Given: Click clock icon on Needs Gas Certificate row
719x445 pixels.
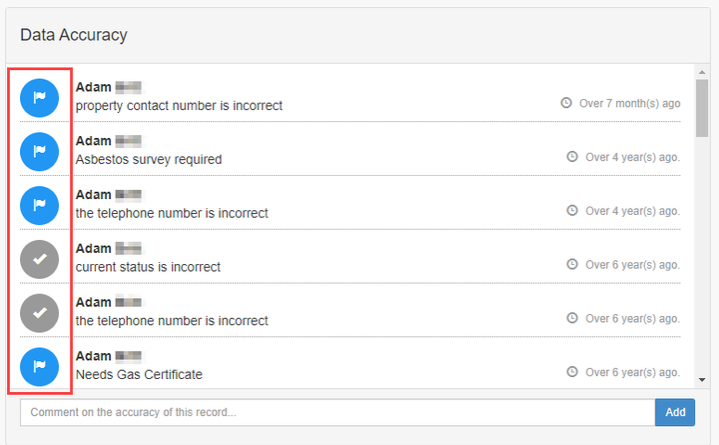Looking at the screenshot, I should [x=572, y=371].
